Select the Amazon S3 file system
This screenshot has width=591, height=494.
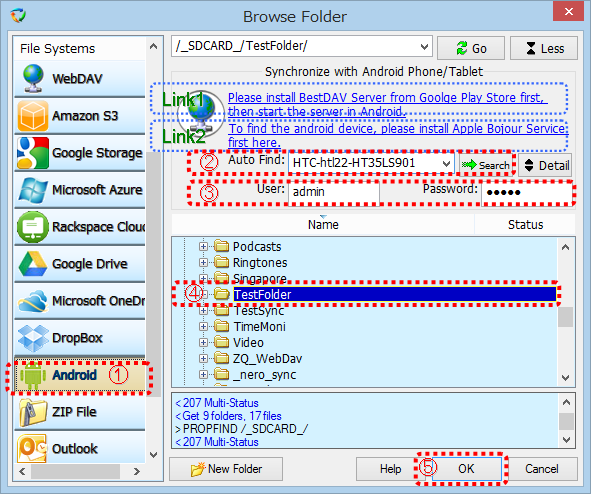(80, 115)
